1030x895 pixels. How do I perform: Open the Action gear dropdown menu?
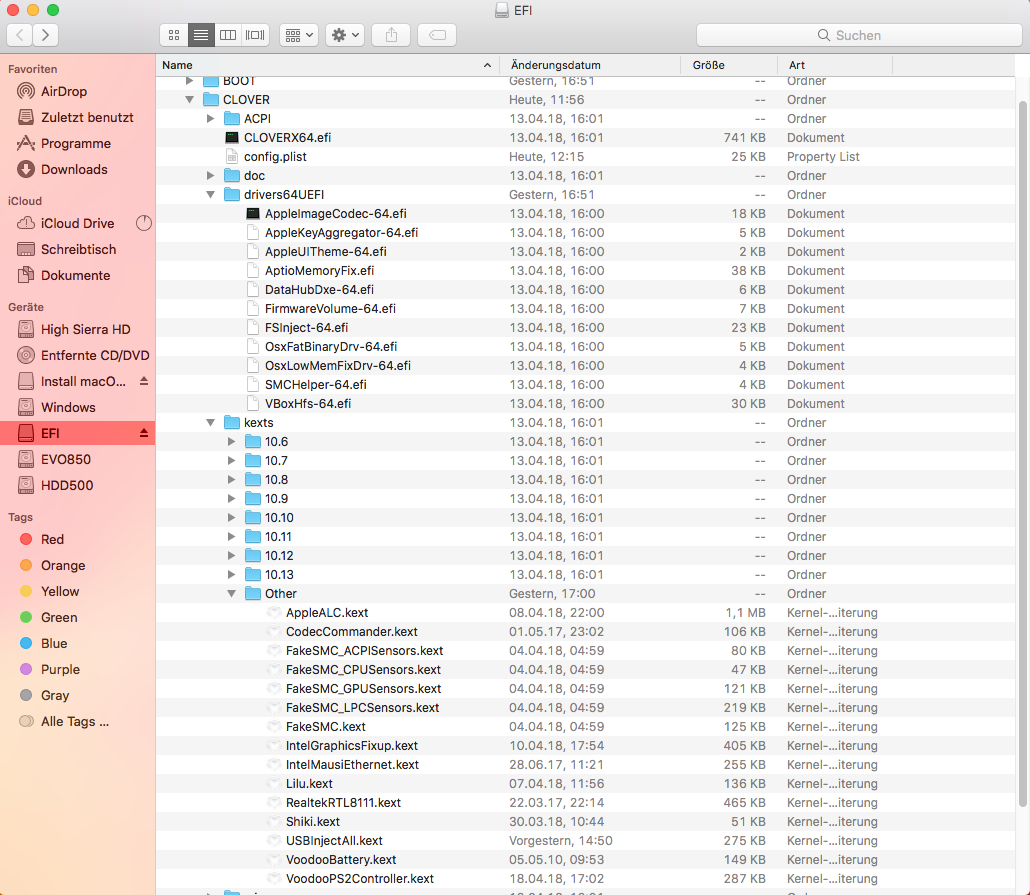coord(346,34)
